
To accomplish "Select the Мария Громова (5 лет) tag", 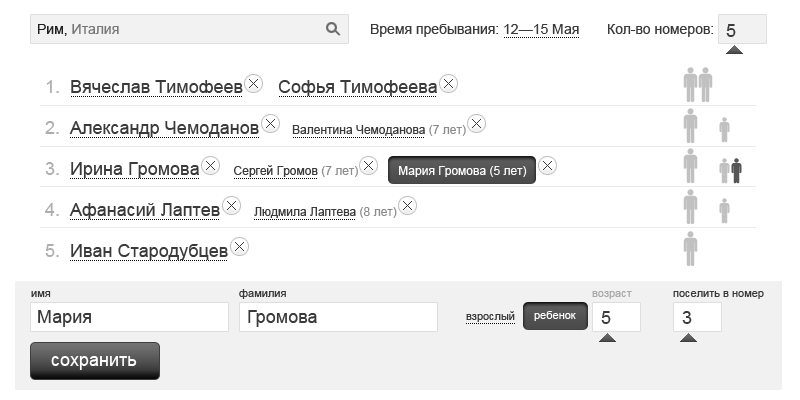I will coord(462,170).
